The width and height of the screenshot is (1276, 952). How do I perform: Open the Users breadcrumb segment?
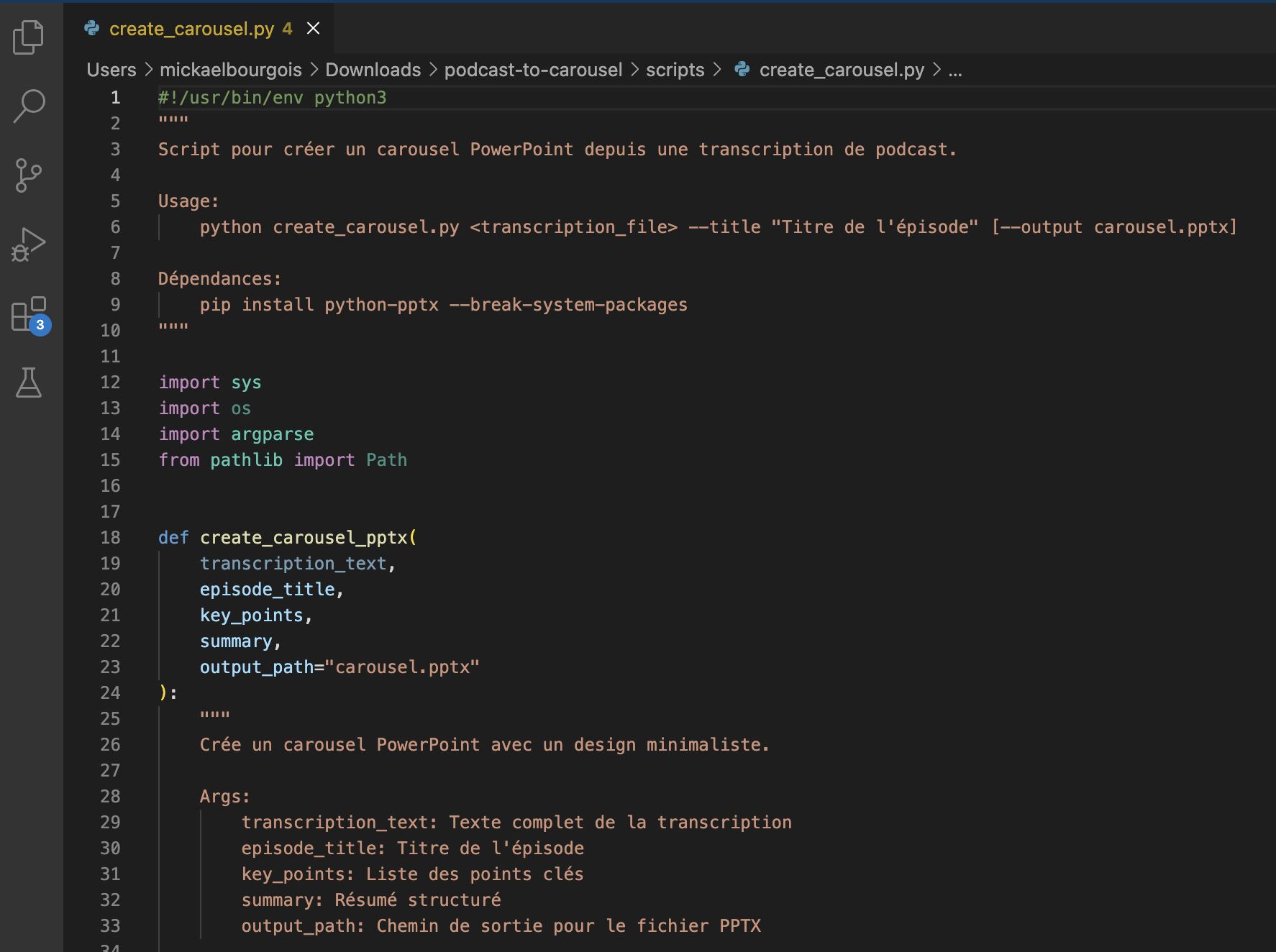click(111, 70)
